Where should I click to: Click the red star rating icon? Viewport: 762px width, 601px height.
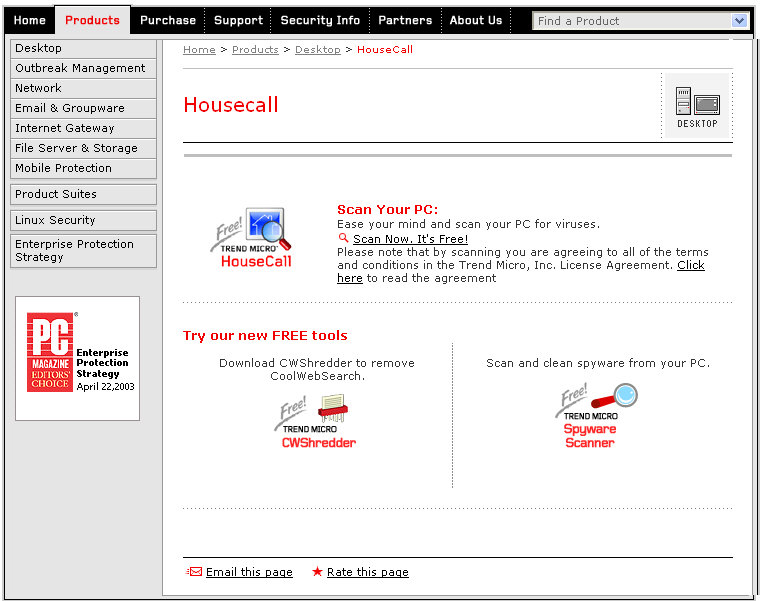point(317,571)
